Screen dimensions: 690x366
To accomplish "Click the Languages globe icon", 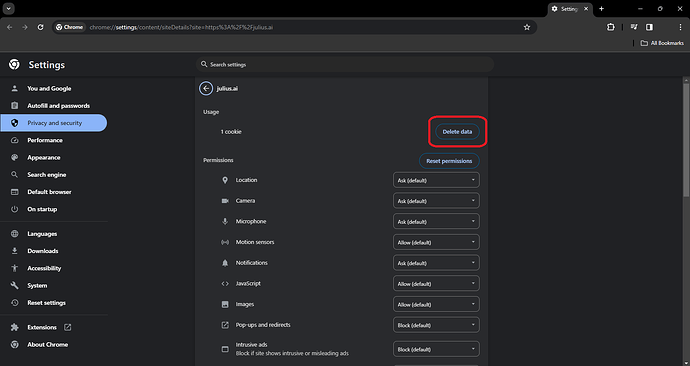I will (x=15, y=234).
